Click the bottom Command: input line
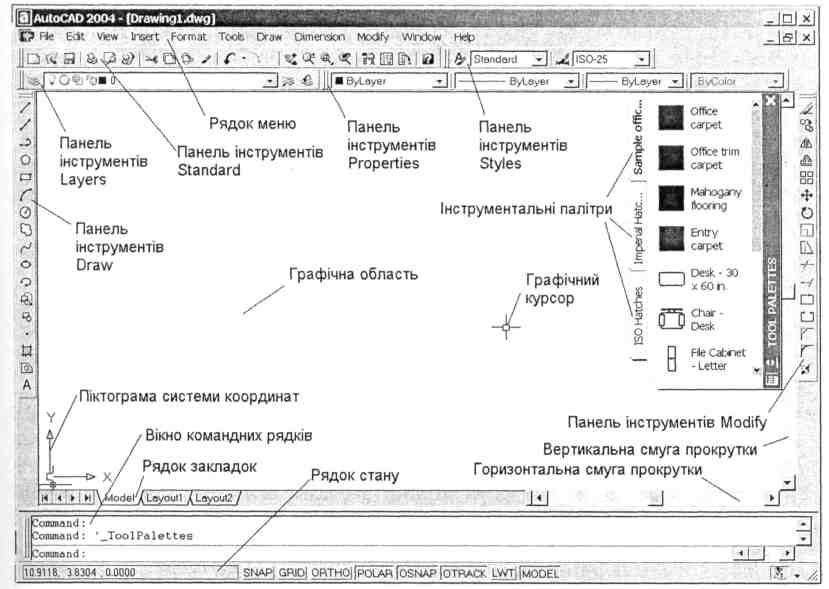829x589 pixels. [x=380, y=554]
